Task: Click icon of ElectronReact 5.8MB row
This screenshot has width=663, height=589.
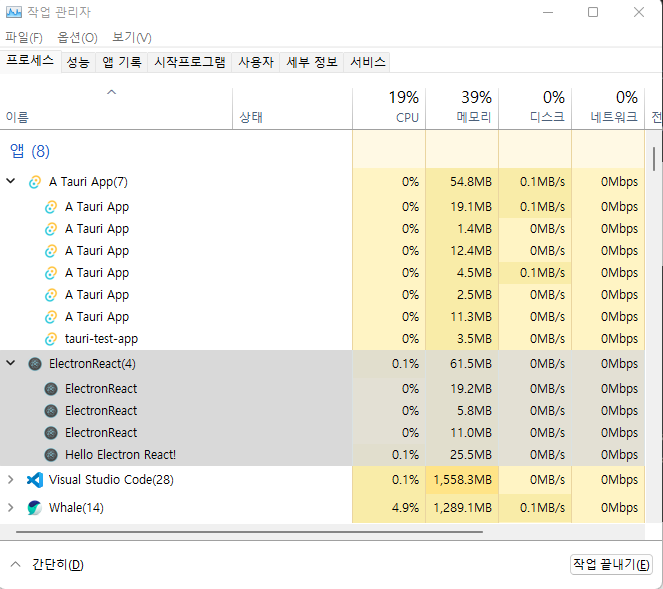Action: click(51, 411)
